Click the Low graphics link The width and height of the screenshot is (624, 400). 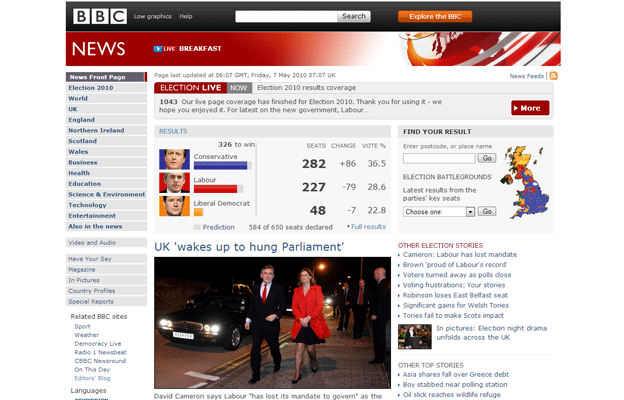pyautogui.click(x=152, y=17)
